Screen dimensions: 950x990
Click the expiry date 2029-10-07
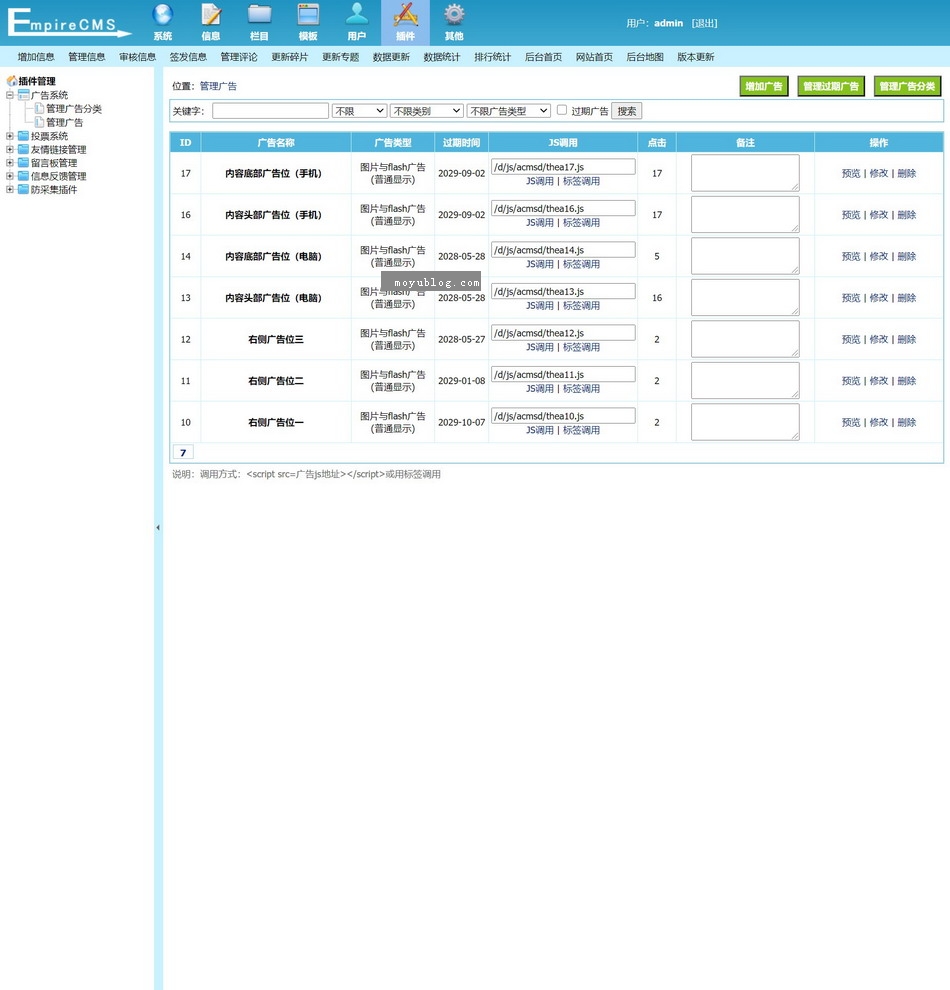point(461,422)
